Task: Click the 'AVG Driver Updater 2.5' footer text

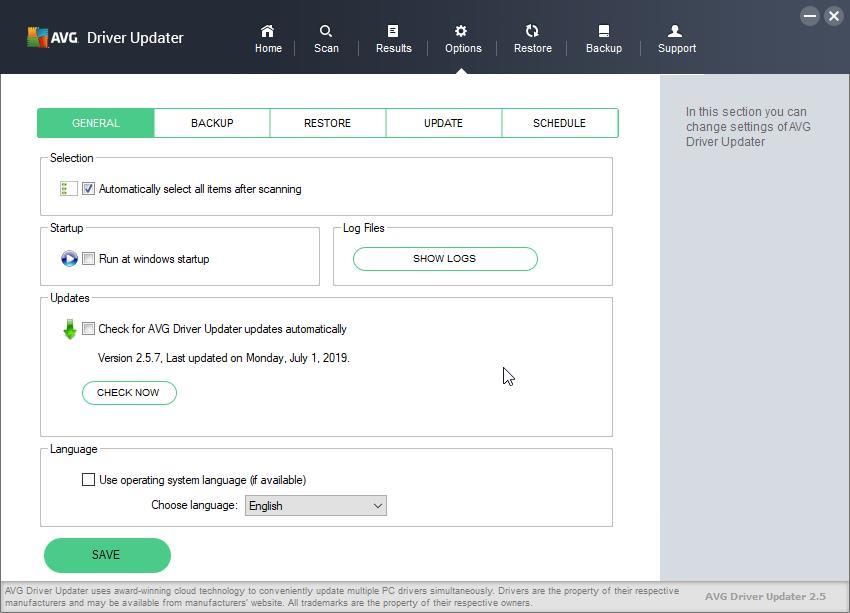Action: coord(765,596)
